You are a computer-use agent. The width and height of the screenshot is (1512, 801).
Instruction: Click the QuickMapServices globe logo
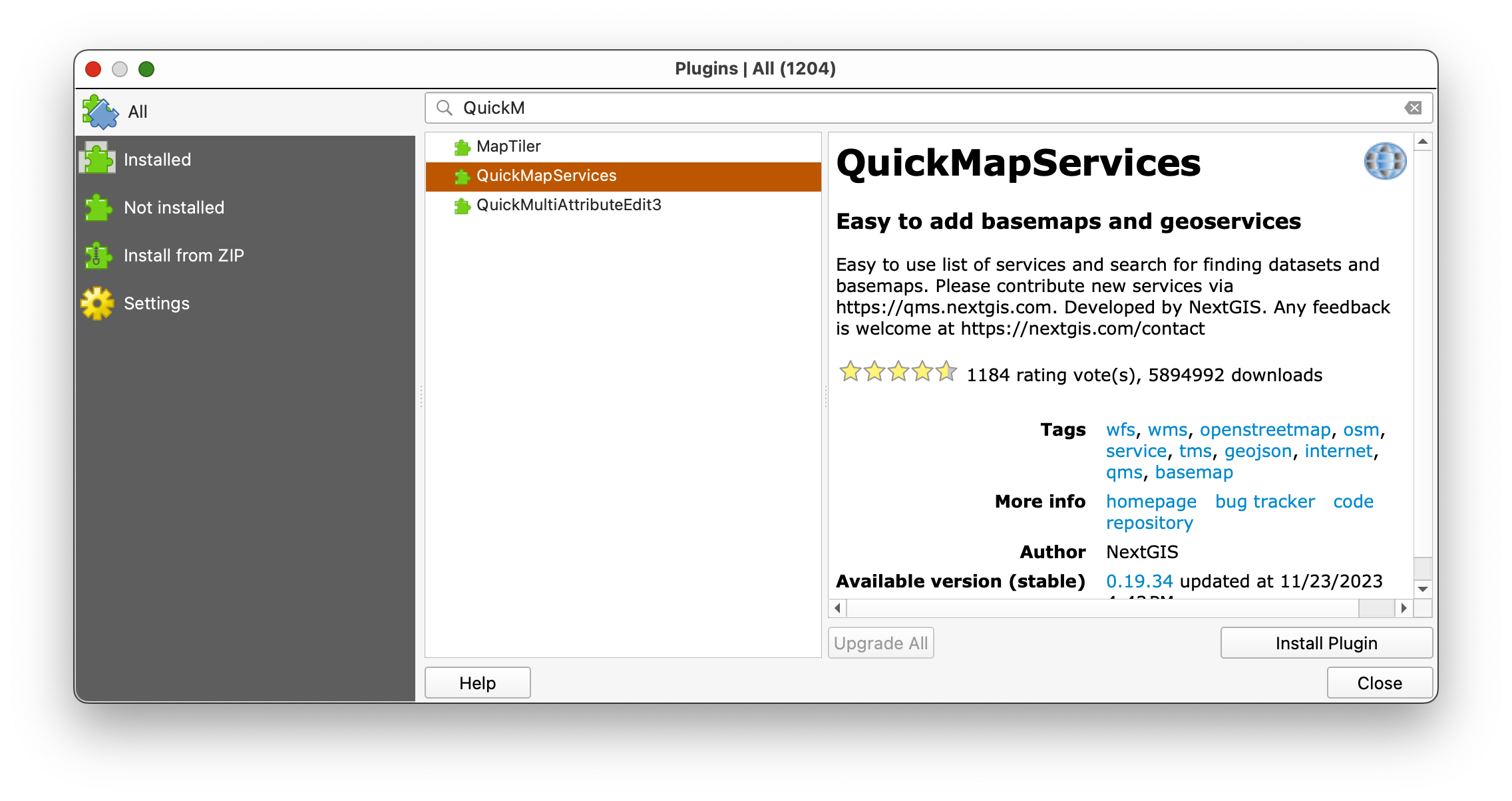[1385, 161]
